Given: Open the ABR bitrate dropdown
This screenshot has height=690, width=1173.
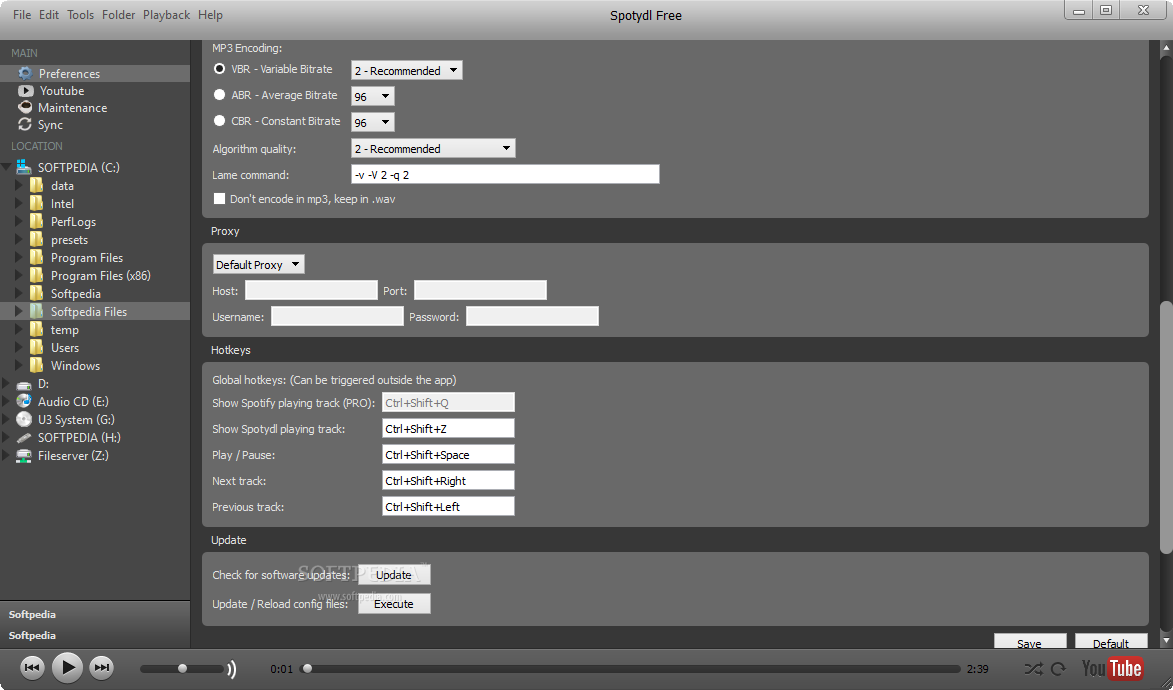Looking at the screenshot, I should tap(373, 97).
